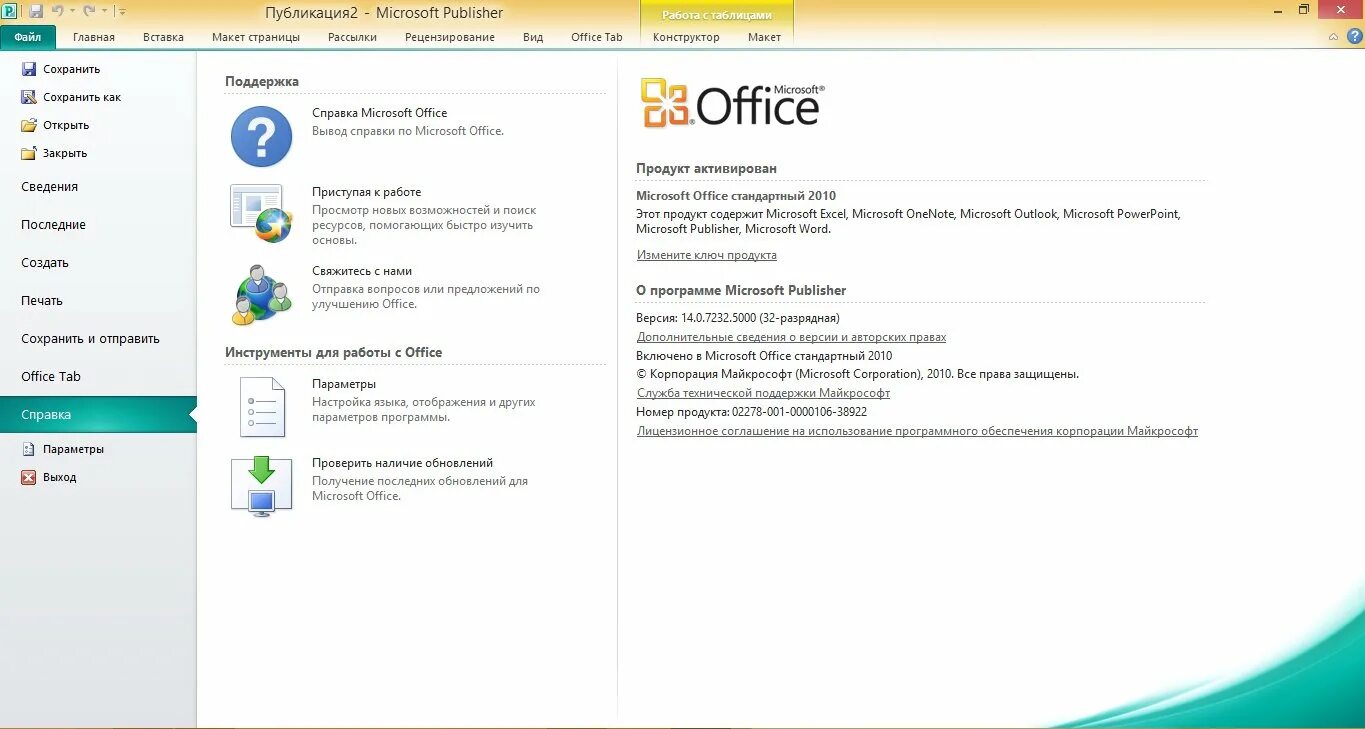Screen dimensions: 1365x729
Task: Open the Рассылки tab
Action: click(x=352, y=37)
